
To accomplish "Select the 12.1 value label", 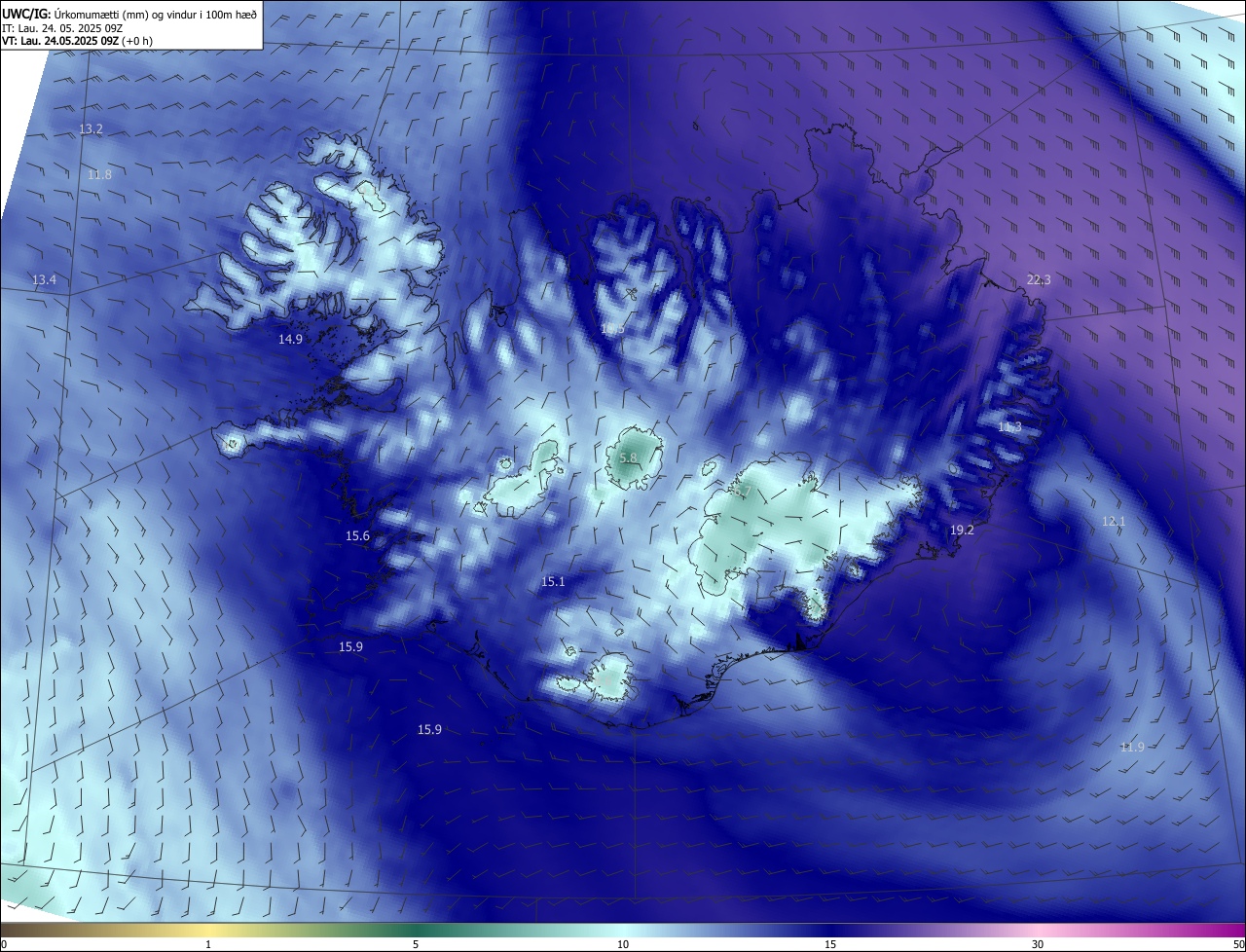I will coord(1113,522).
